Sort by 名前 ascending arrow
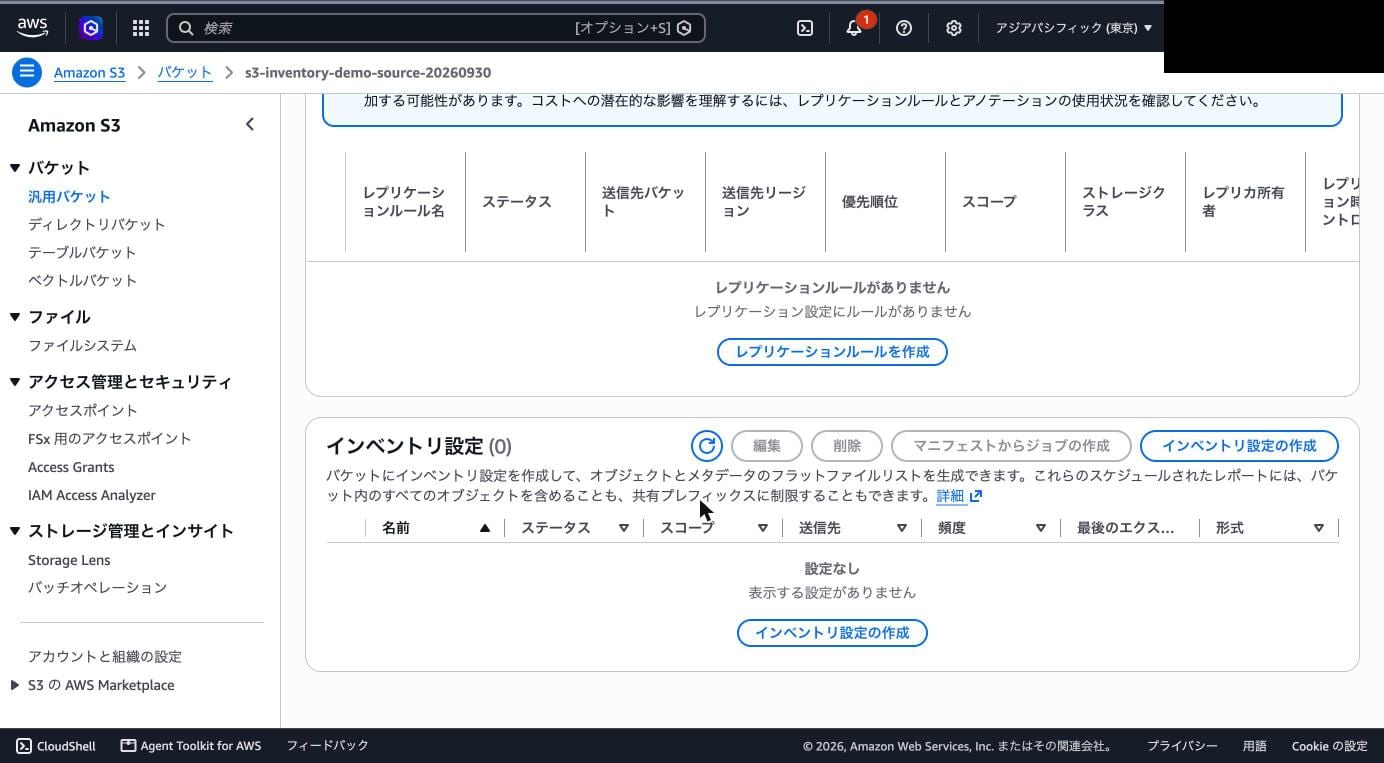This screenshot has height=763, width=1384. 485,528
